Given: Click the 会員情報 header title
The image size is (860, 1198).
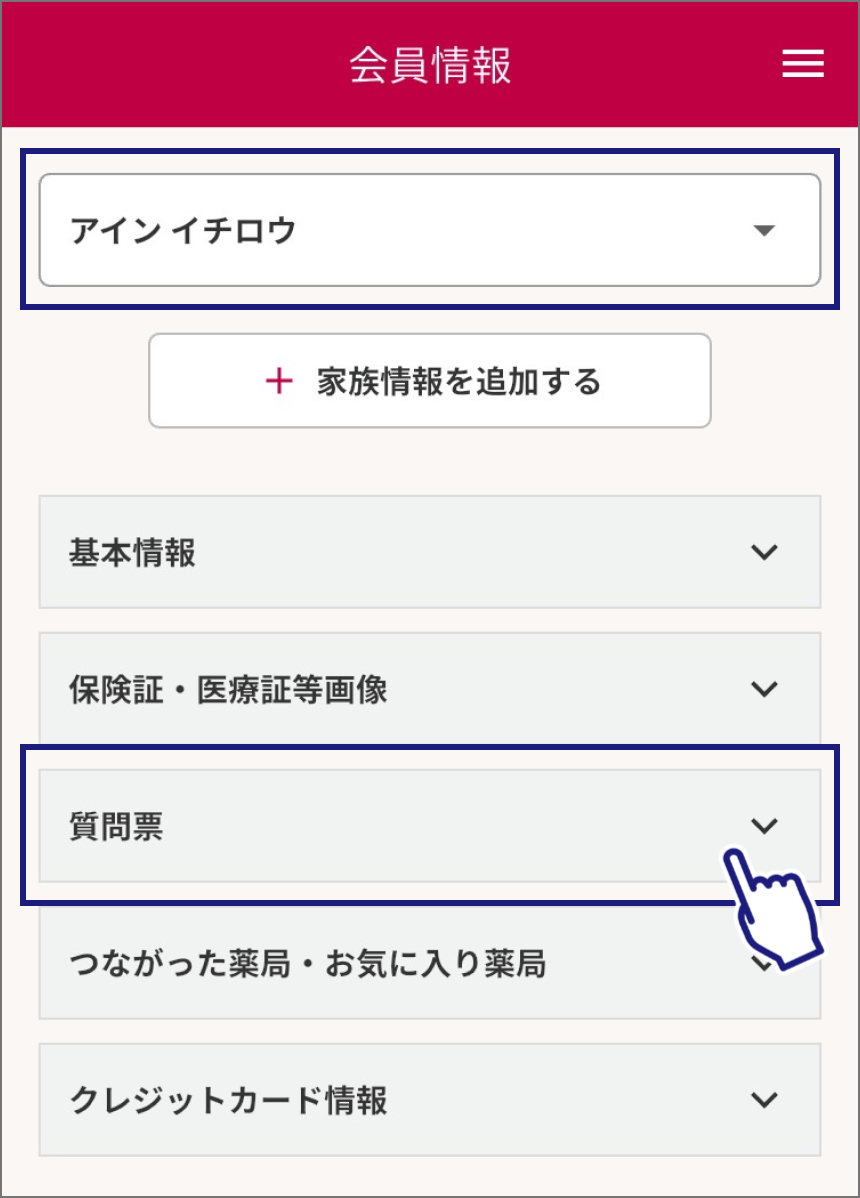Looking at the screenshot, I should pyautogui.click(x=430, y=65).
